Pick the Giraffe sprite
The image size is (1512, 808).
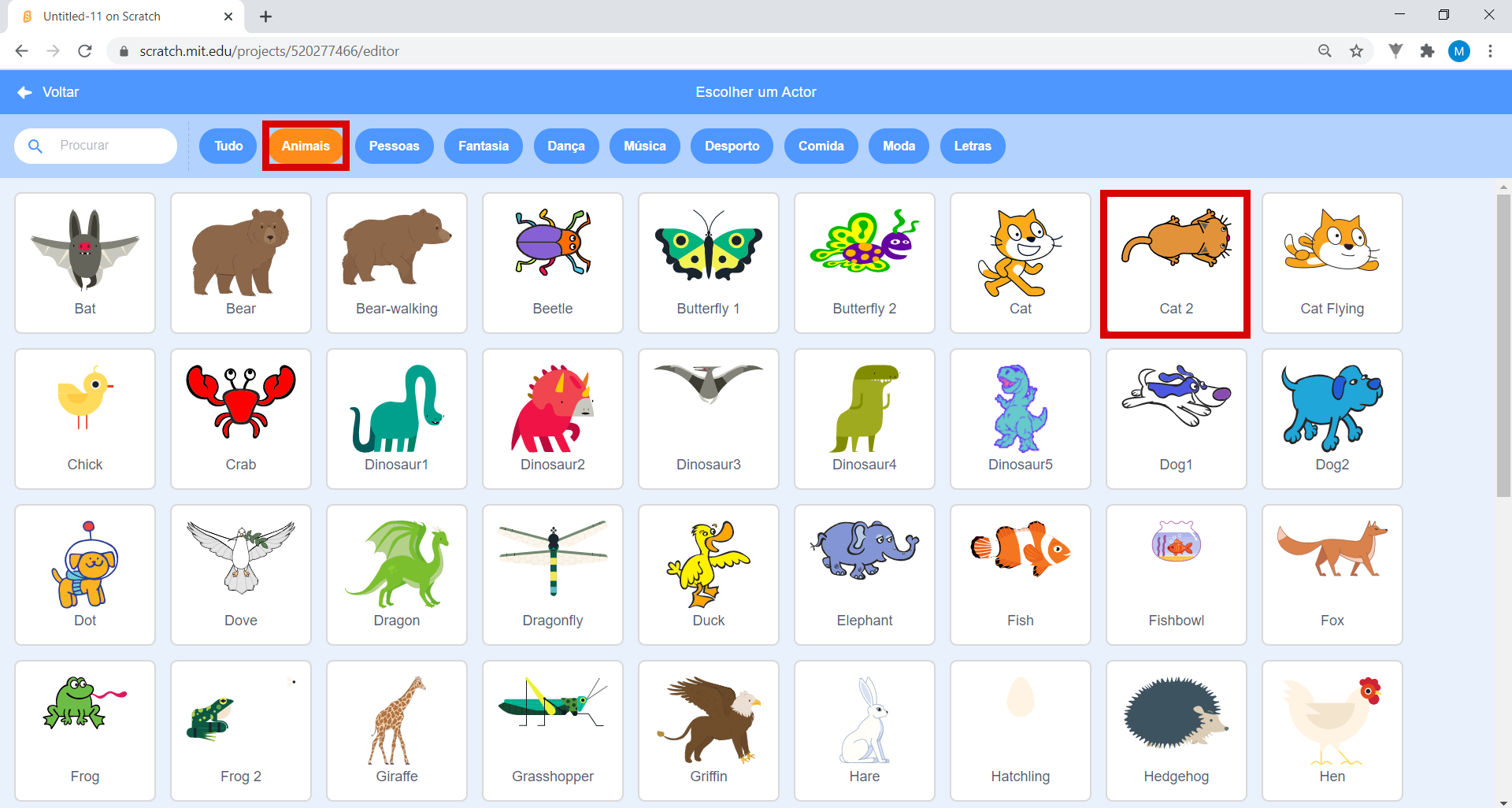tap(397, 731)
